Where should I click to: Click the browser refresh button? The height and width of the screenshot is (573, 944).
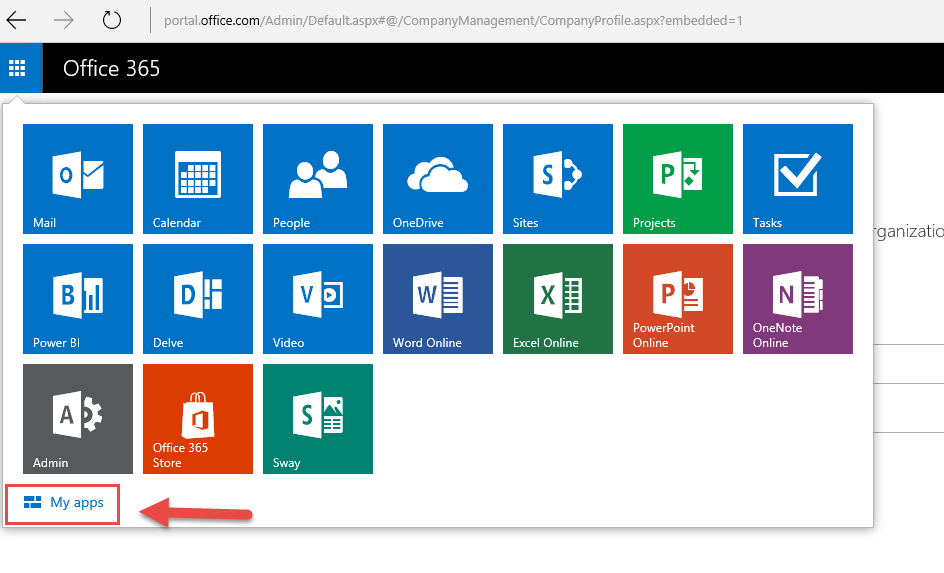[x=111, y=20]
